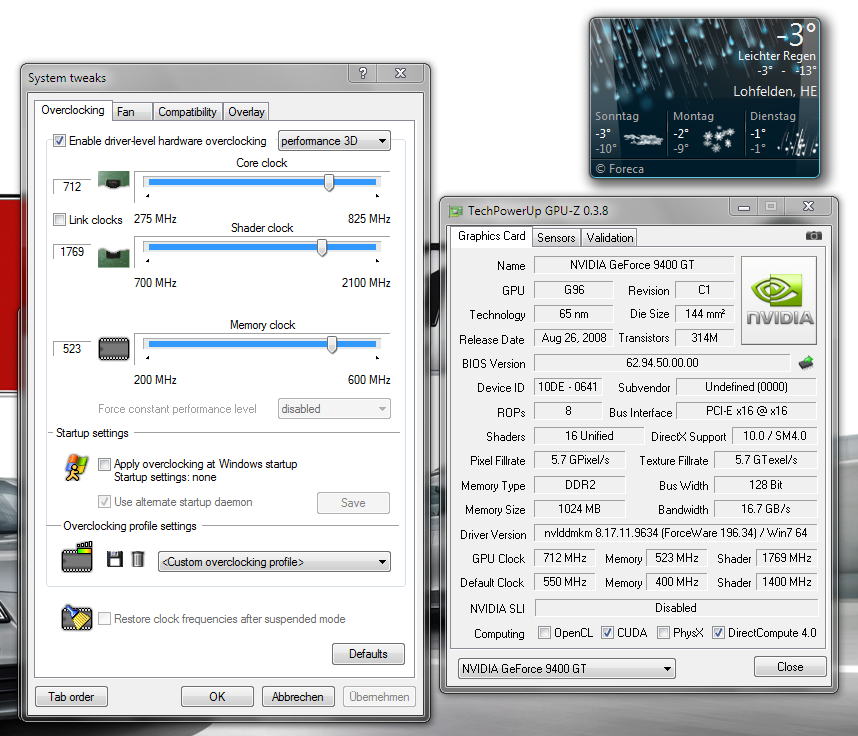Image resolution: width=858 pixels, height=736 pixels.
Task: Click the overclocking profile memory card icon
Action: click(x=77, y=557)
